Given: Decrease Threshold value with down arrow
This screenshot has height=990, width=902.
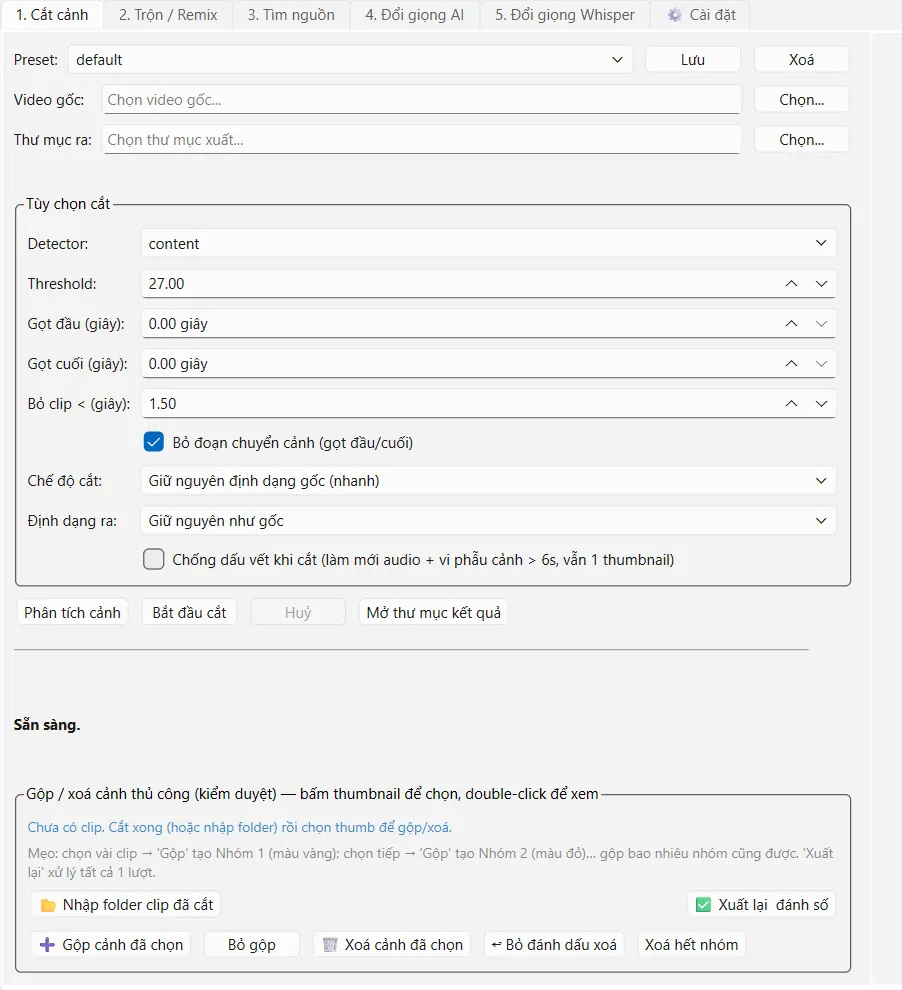Looking at the screenshot, I should [x=821, y=284].
